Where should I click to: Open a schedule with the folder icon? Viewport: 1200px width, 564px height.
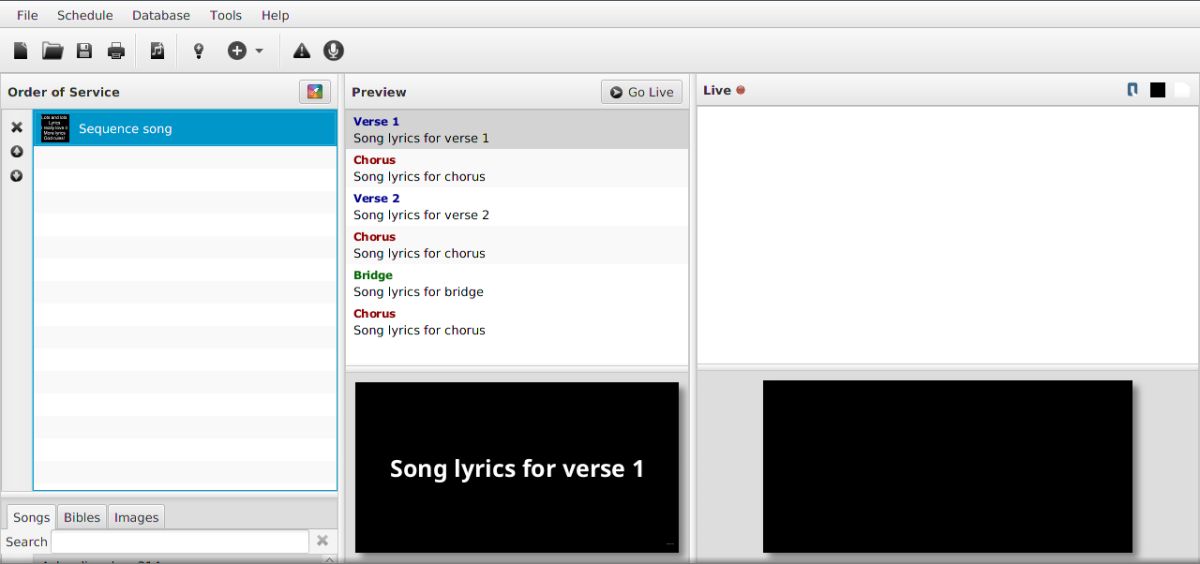click(x=52, y=51)
